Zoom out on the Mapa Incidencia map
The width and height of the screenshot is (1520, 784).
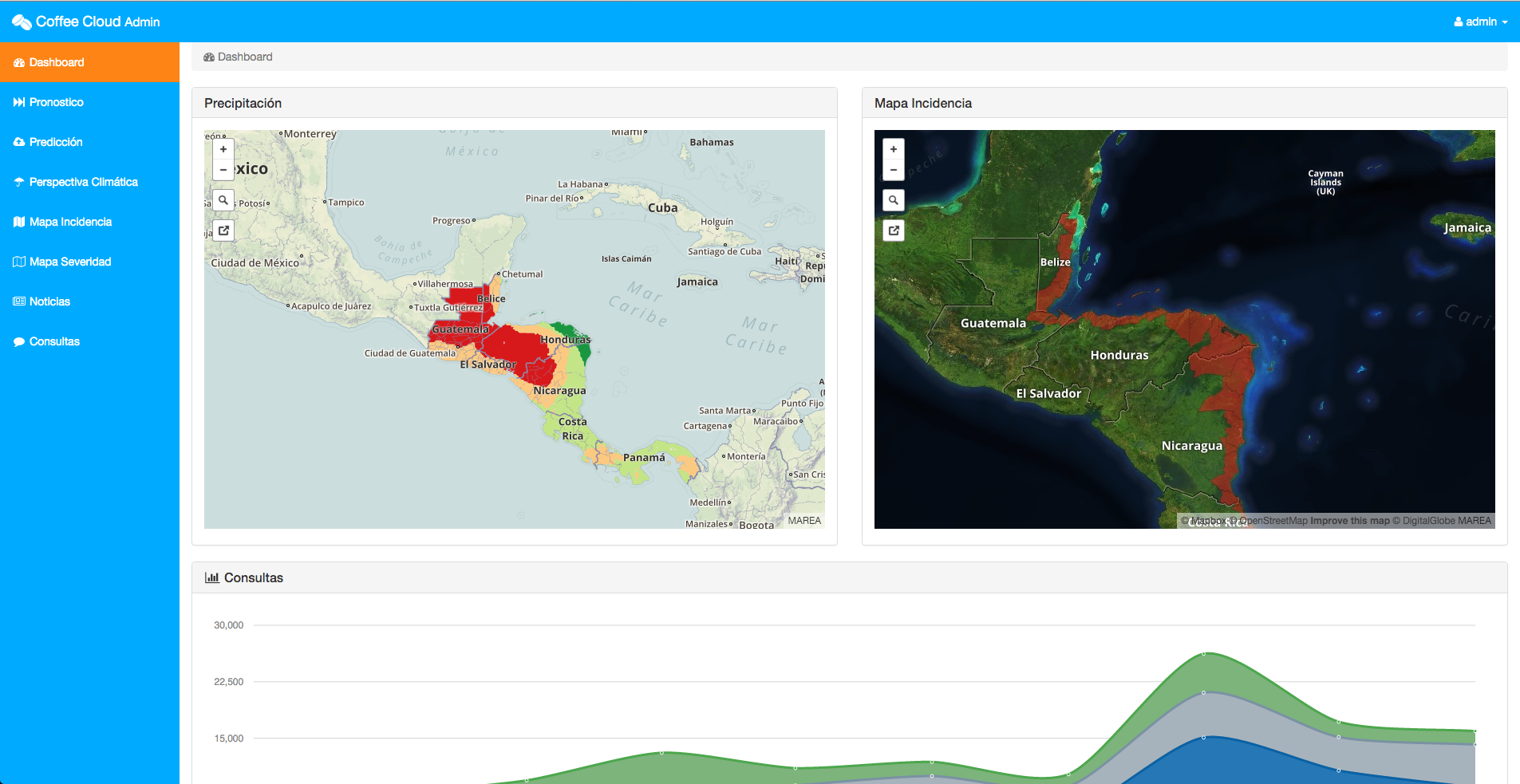(x=894, y=170)
